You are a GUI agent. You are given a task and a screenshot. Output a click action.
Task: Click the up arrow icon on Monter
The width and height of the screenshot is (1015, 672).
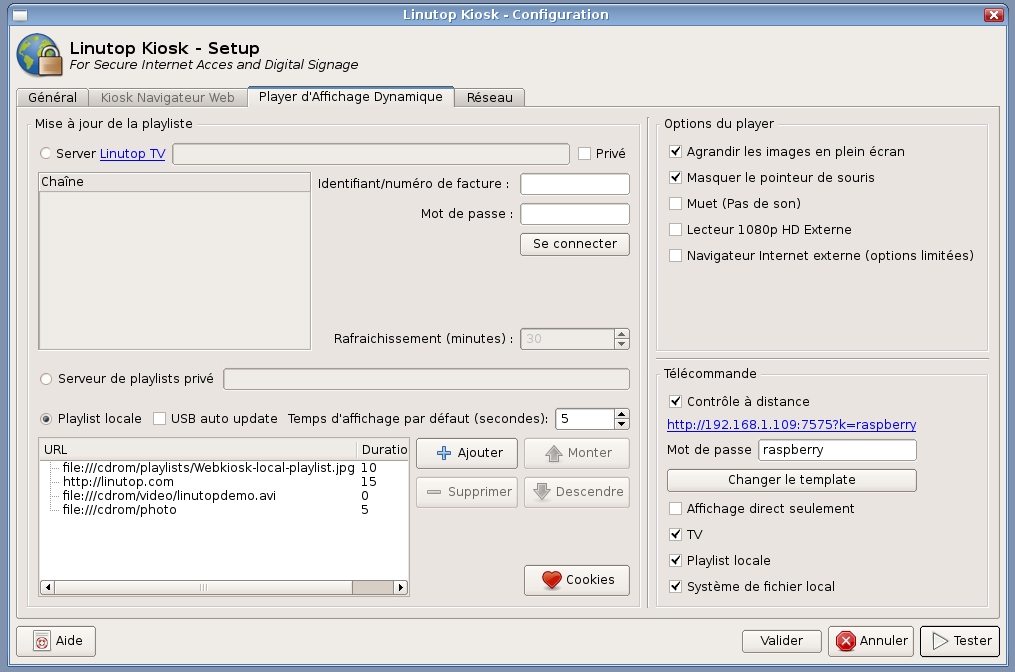tap(553, 453)
